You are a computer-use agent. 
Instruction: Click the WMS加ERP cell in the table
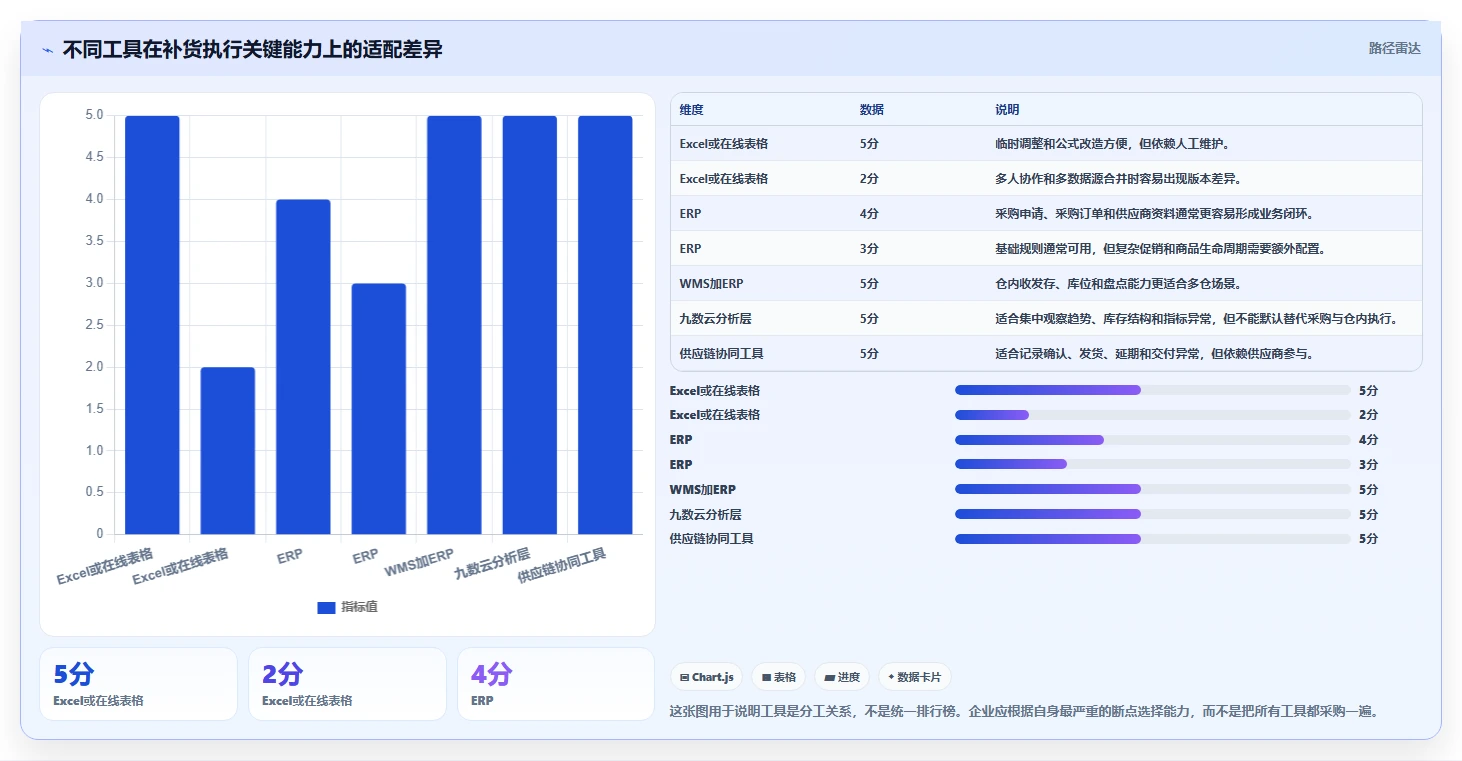pos(711,284)
